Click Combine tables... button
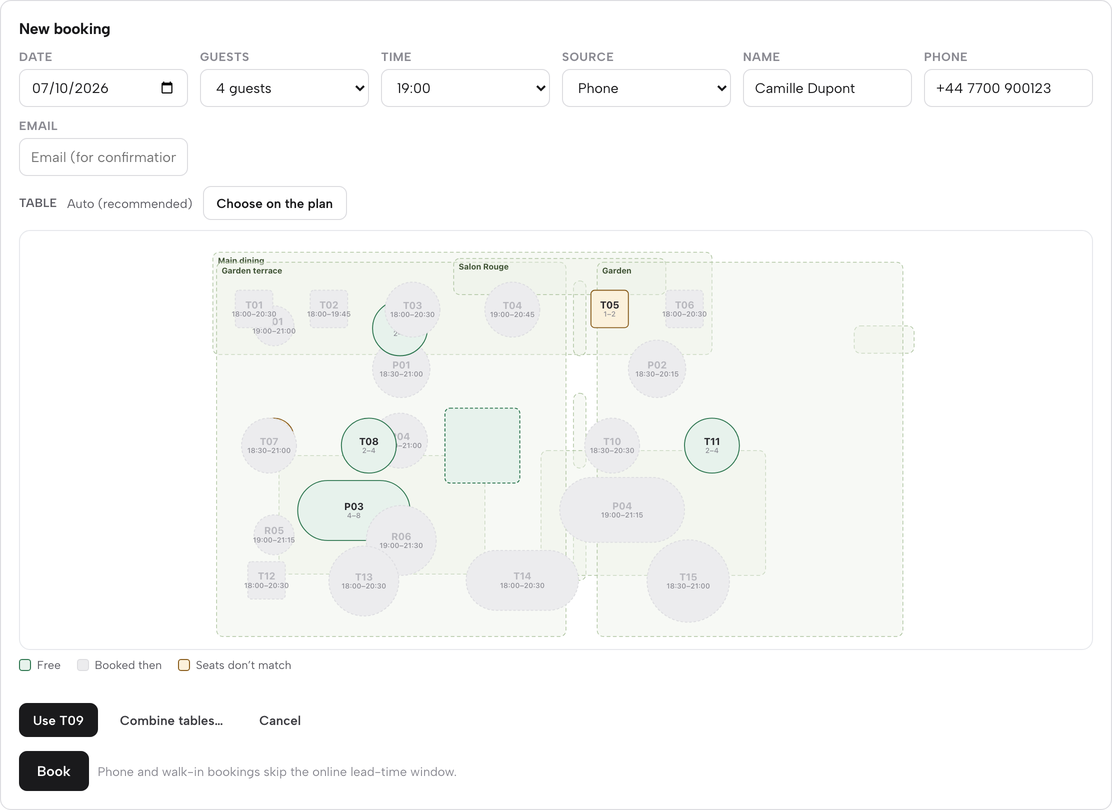The image size is (1112, 810). (x=171, y=721)
